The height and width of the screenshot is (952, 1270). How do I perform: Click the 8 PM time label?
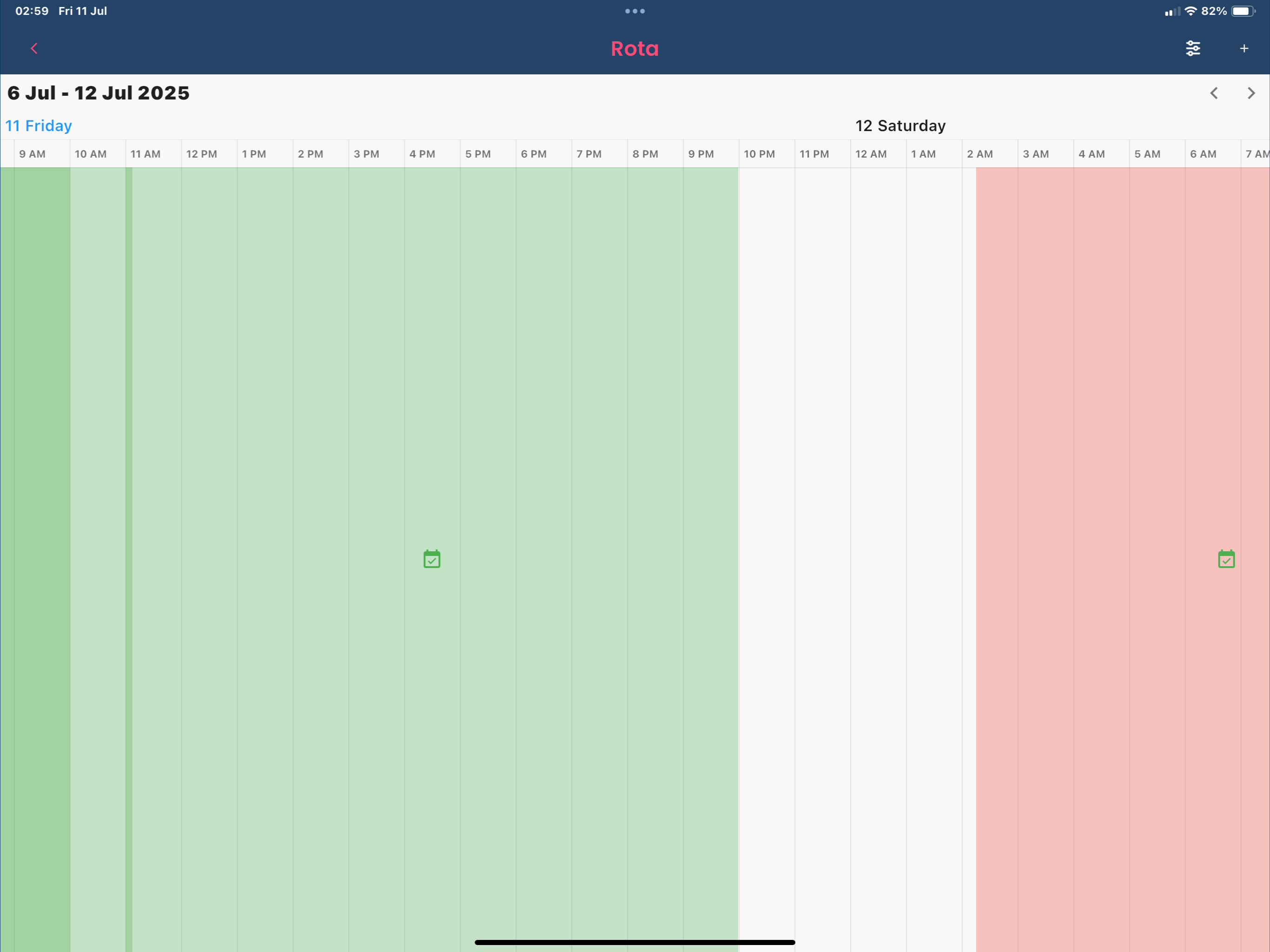coord(645,154)
